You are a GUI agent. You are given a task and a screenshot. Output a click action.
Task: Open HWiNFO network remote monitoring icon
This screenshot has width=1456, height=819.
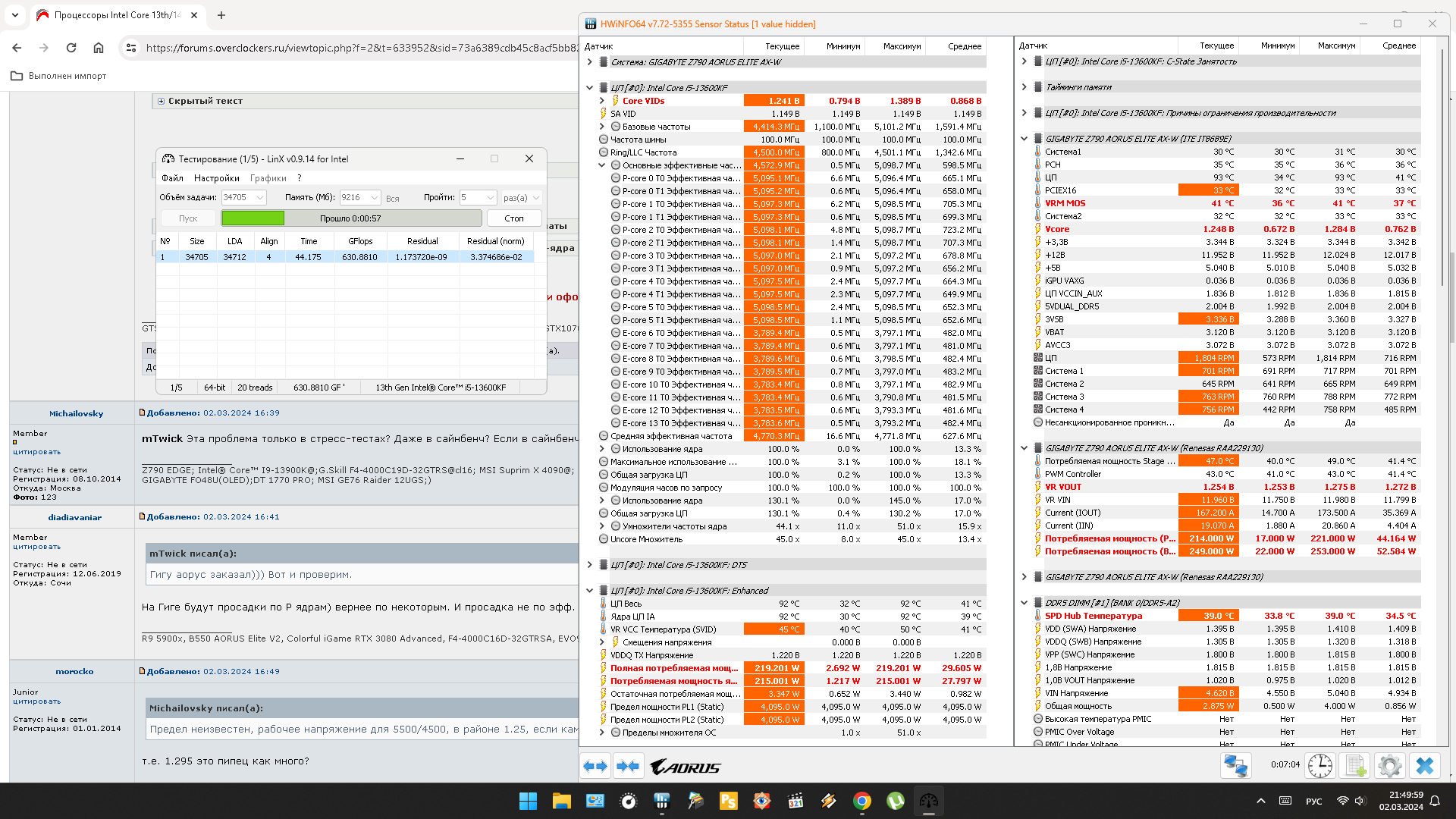click(1235, 766)
